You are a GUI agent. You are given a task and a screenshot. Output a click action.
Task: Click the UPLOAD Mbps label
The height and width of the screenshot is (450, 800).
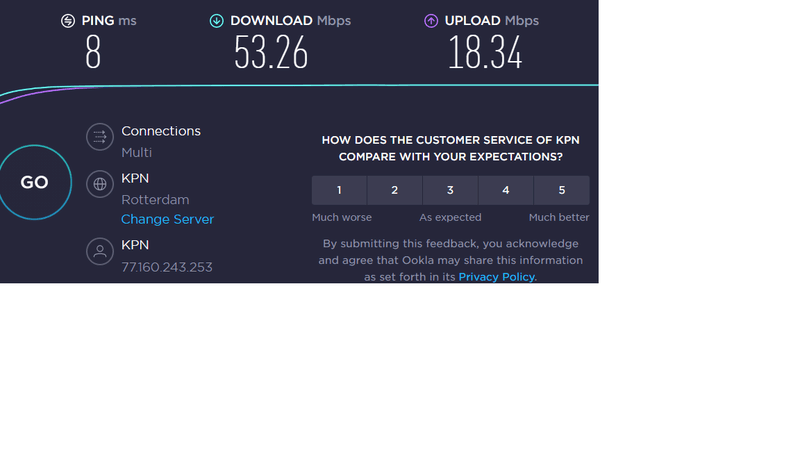click(x=492, y=21)
